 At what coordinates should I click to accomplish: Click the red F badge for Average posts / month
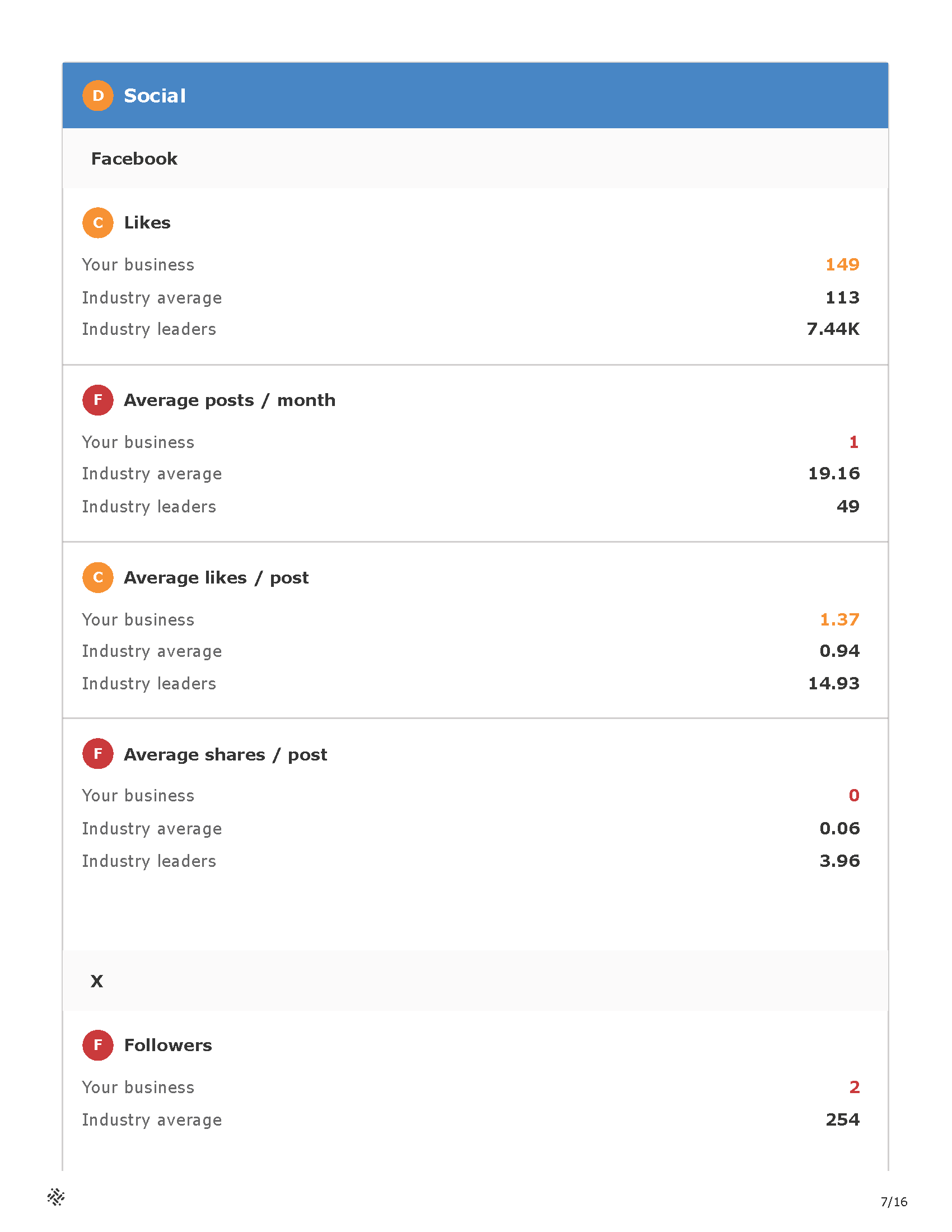click(98, 400)
